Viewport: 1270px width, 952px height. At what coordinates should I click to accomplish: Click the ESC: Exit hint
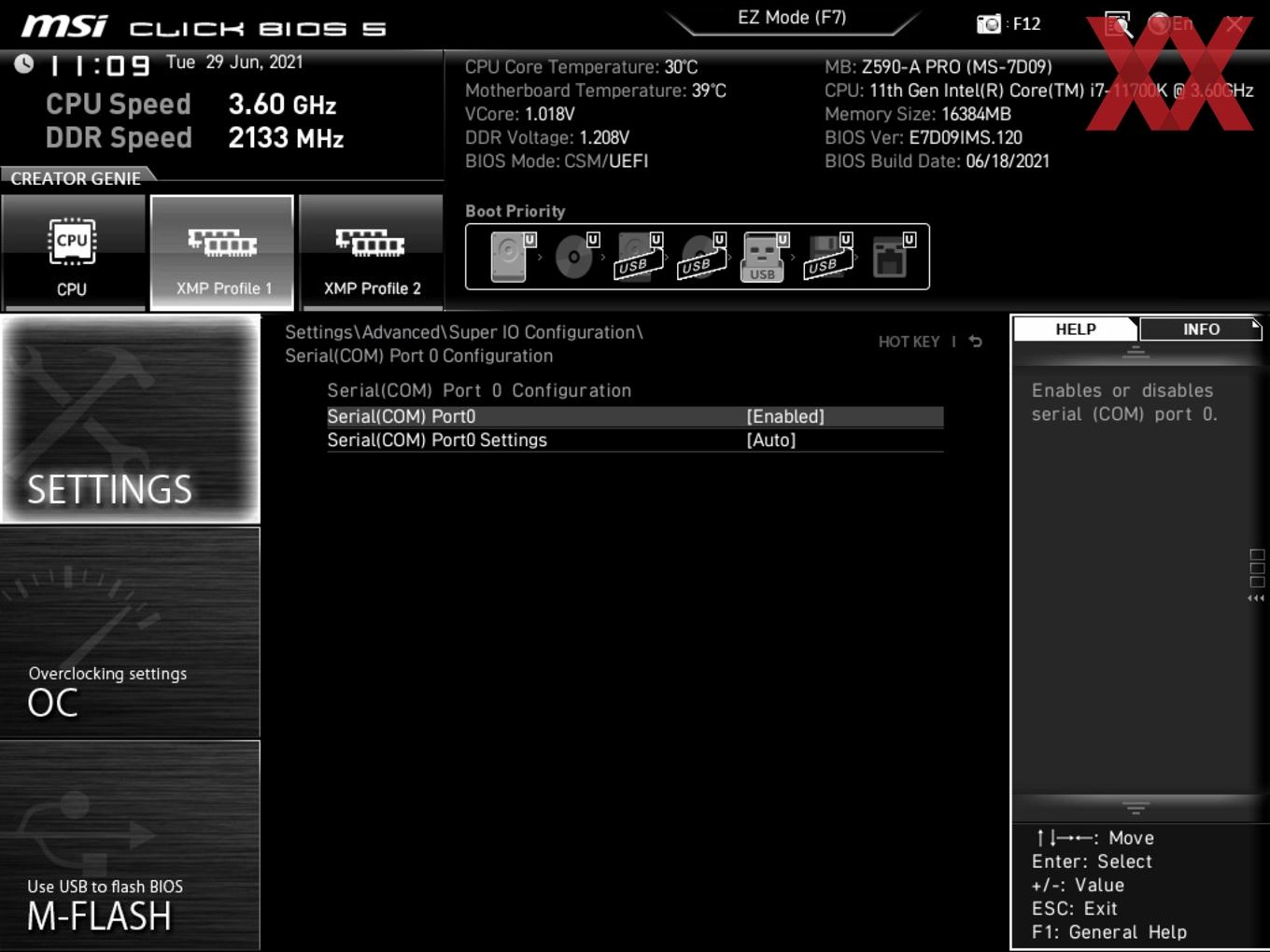click(1075, 908)
